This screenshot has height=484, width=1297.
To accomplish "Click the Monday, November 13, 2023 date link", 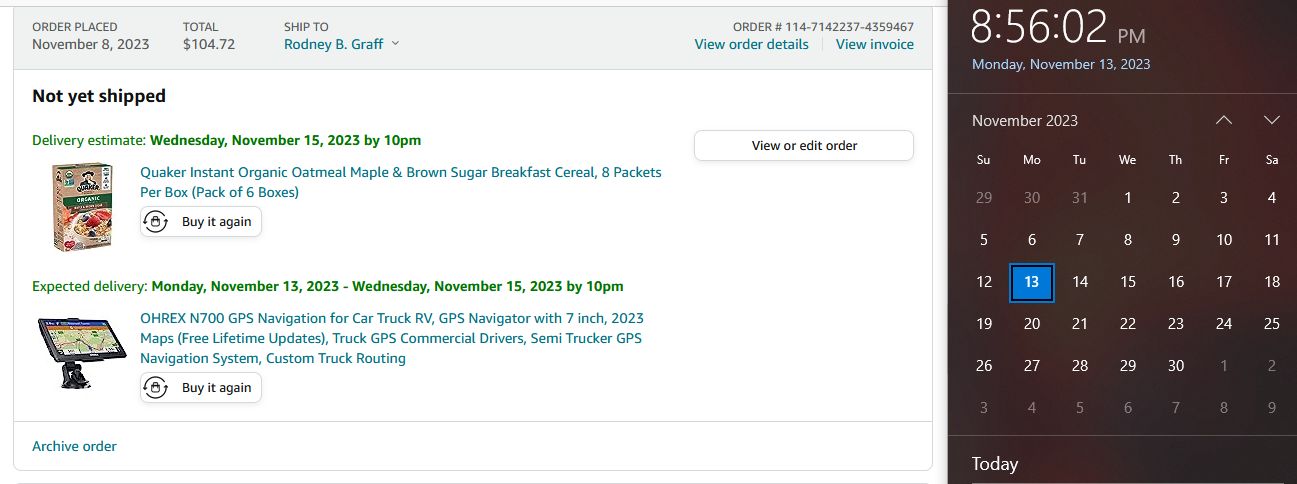I will point(1061,64).
